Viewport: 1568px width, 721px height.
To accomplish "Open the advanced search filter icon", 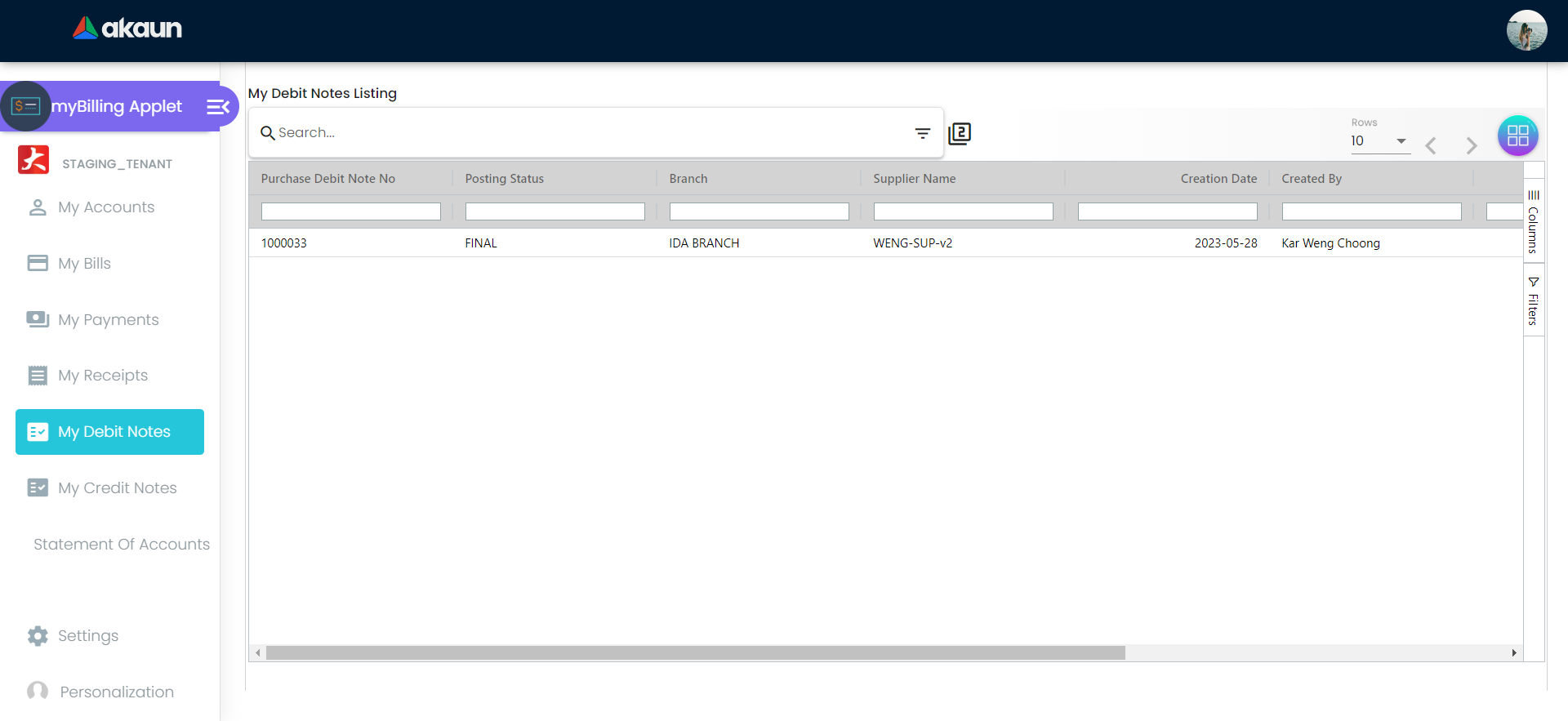I will [x=923, y=133].
